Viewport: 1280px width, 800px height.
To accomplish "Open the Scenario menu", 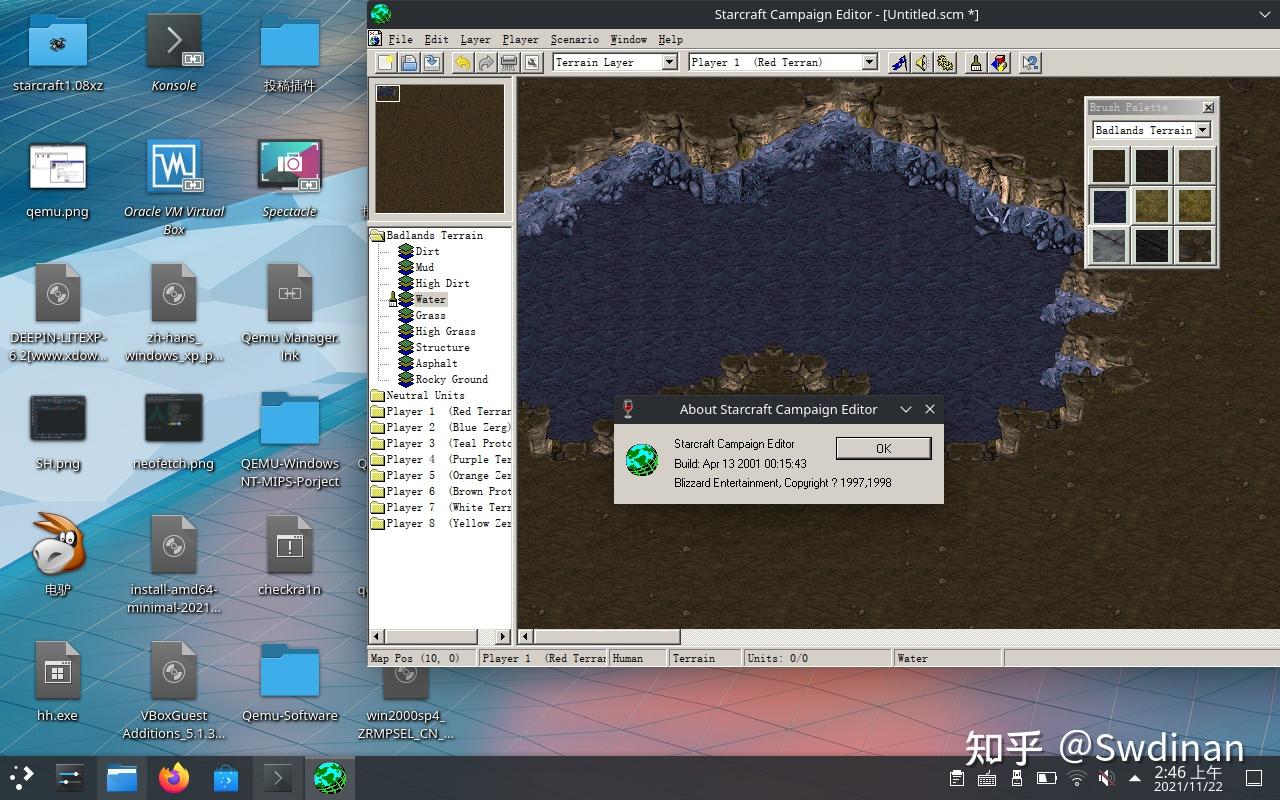I will (574, 39).
